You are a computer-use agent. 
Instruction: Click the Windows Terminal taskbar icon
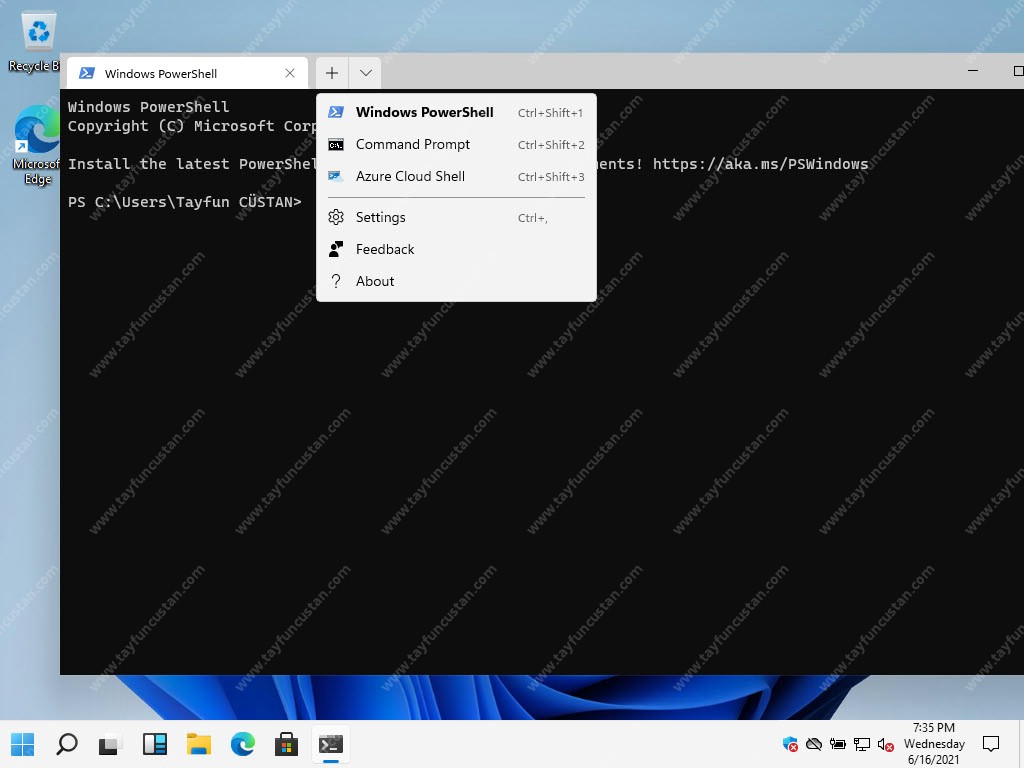pos(330,744)
